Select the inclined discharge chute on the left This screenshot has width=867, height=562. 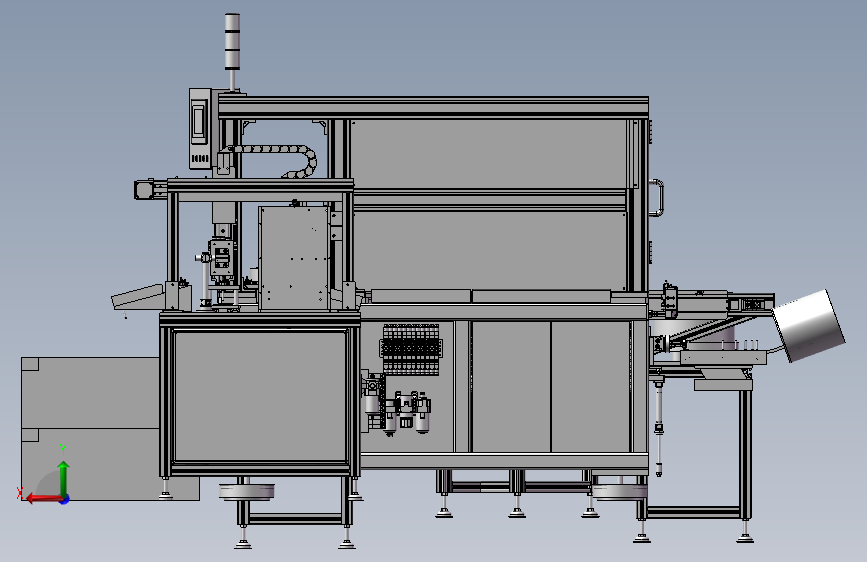pos(138,297)
